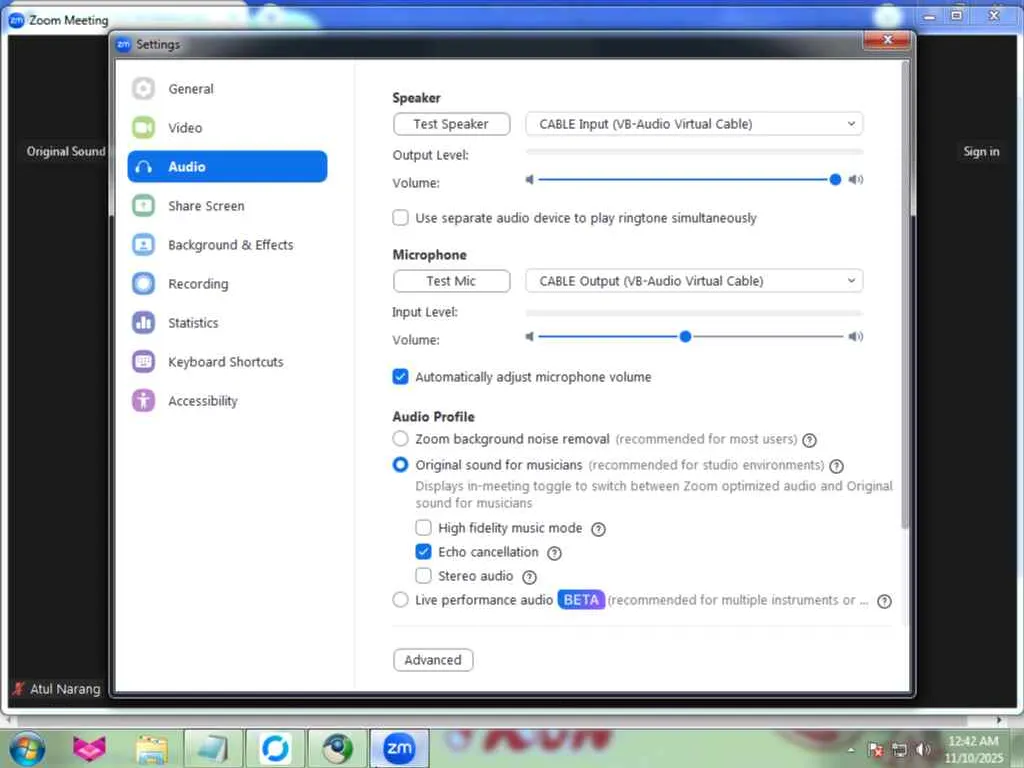The height and width of the screenshot is (768, 1024).
Task: Open Accessibility settings tab
Action: click(x=227, y=400)
